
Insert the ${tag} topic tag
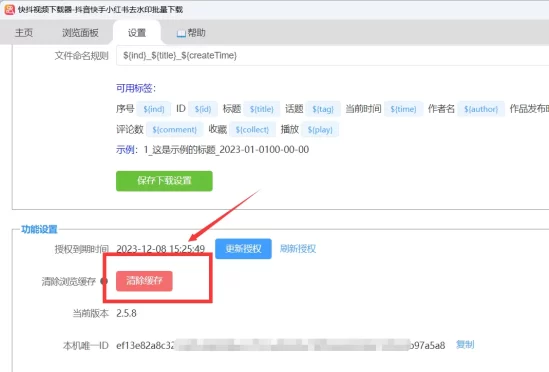click(x=323, y=109)
